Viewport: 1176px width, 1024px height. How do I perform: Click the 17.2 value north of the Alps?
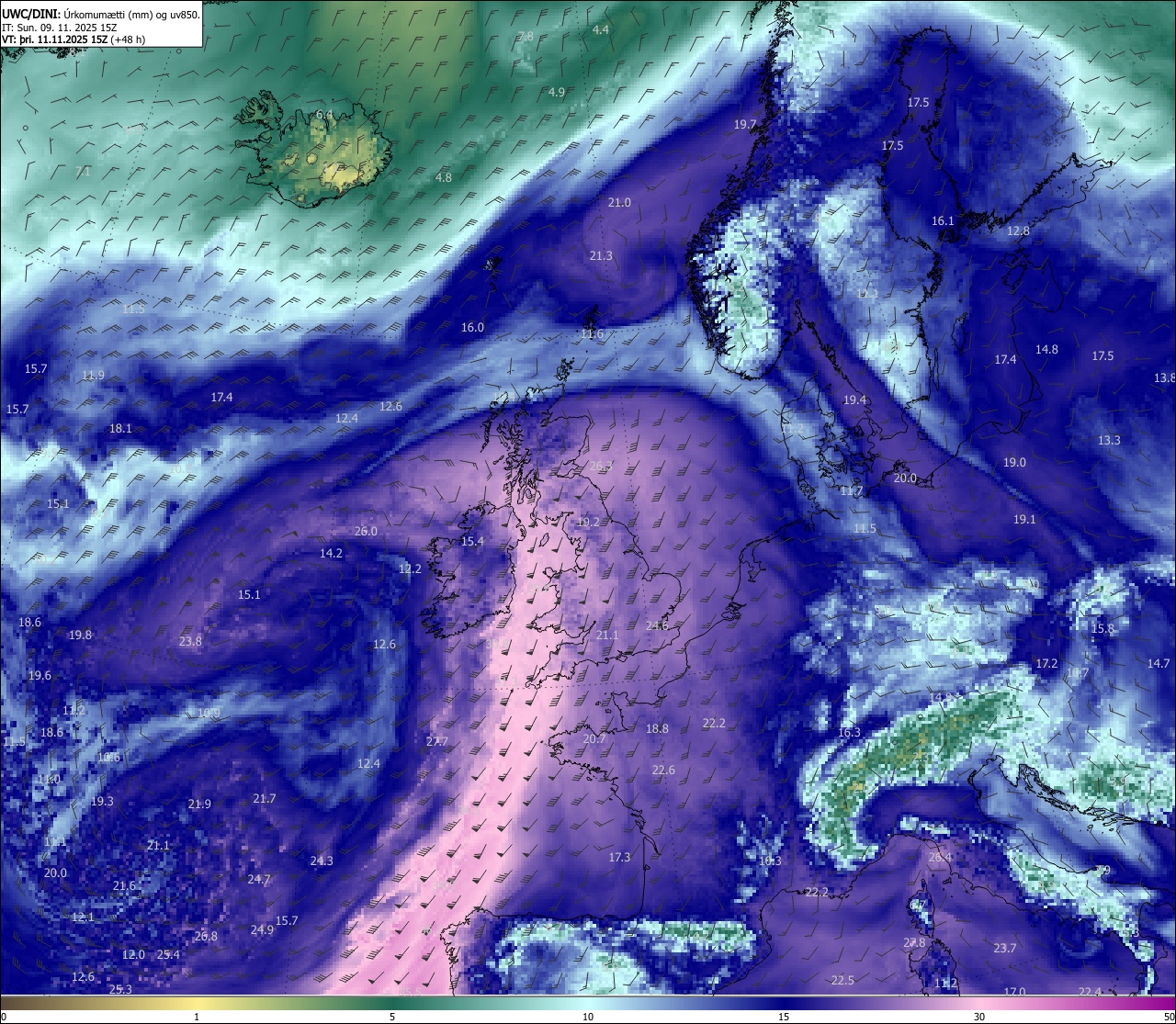[1046, 664]
